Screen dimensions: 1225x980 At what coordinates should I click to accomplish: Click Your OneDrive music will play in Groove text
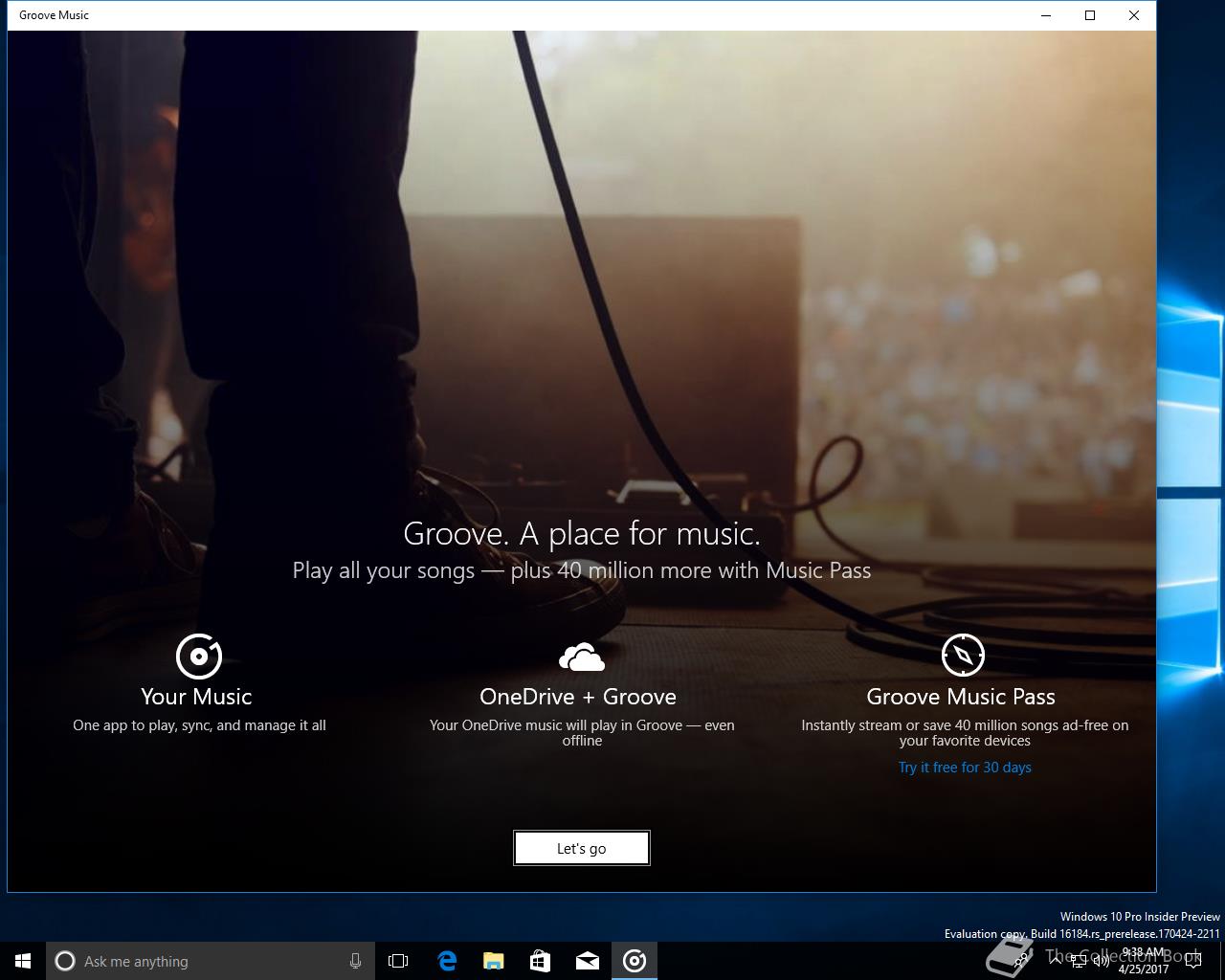(582, 733)
